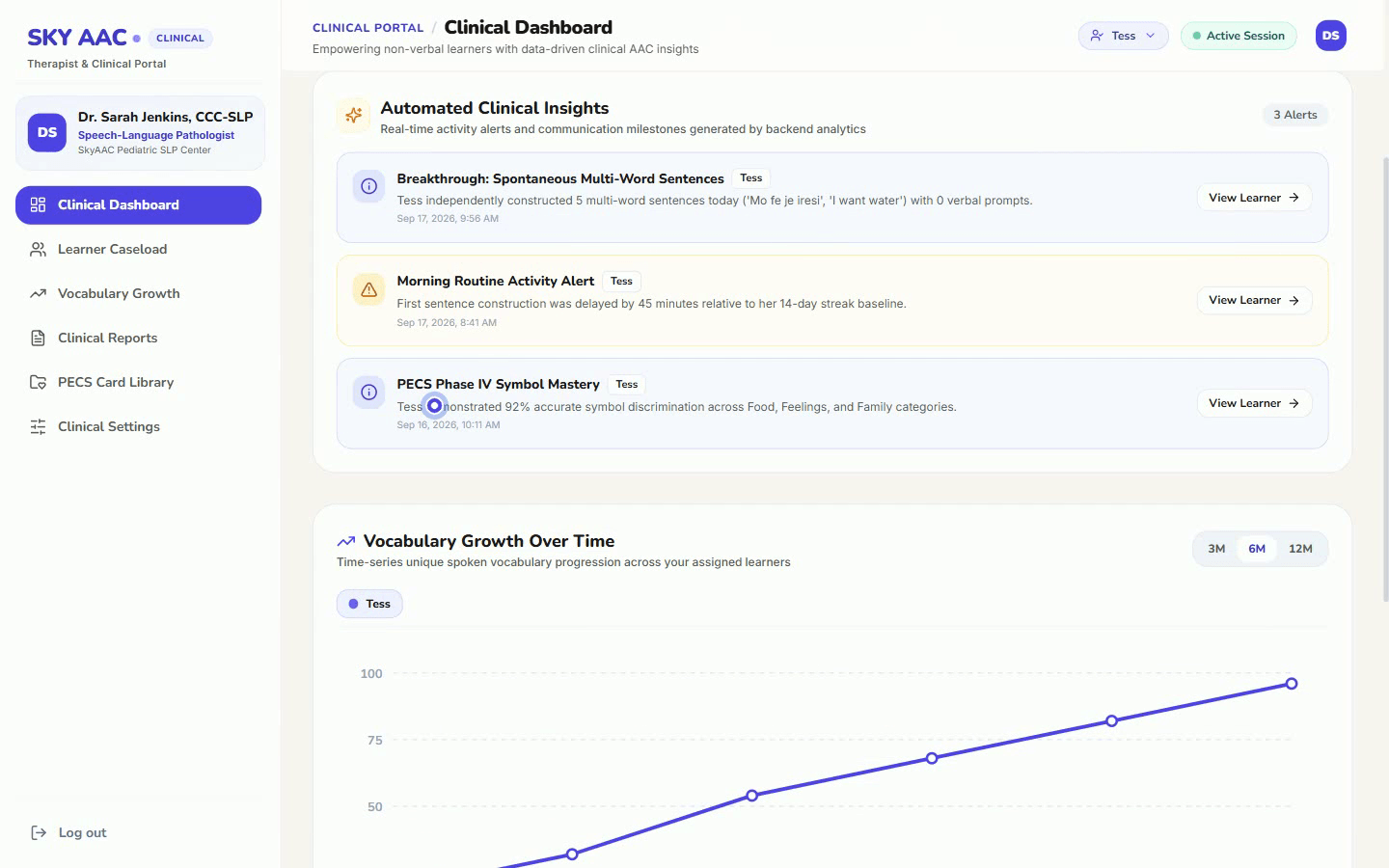The image size is (1389, 868).
Task: Expand the Tess learner selector dropdown
Action: (1123, 36)
